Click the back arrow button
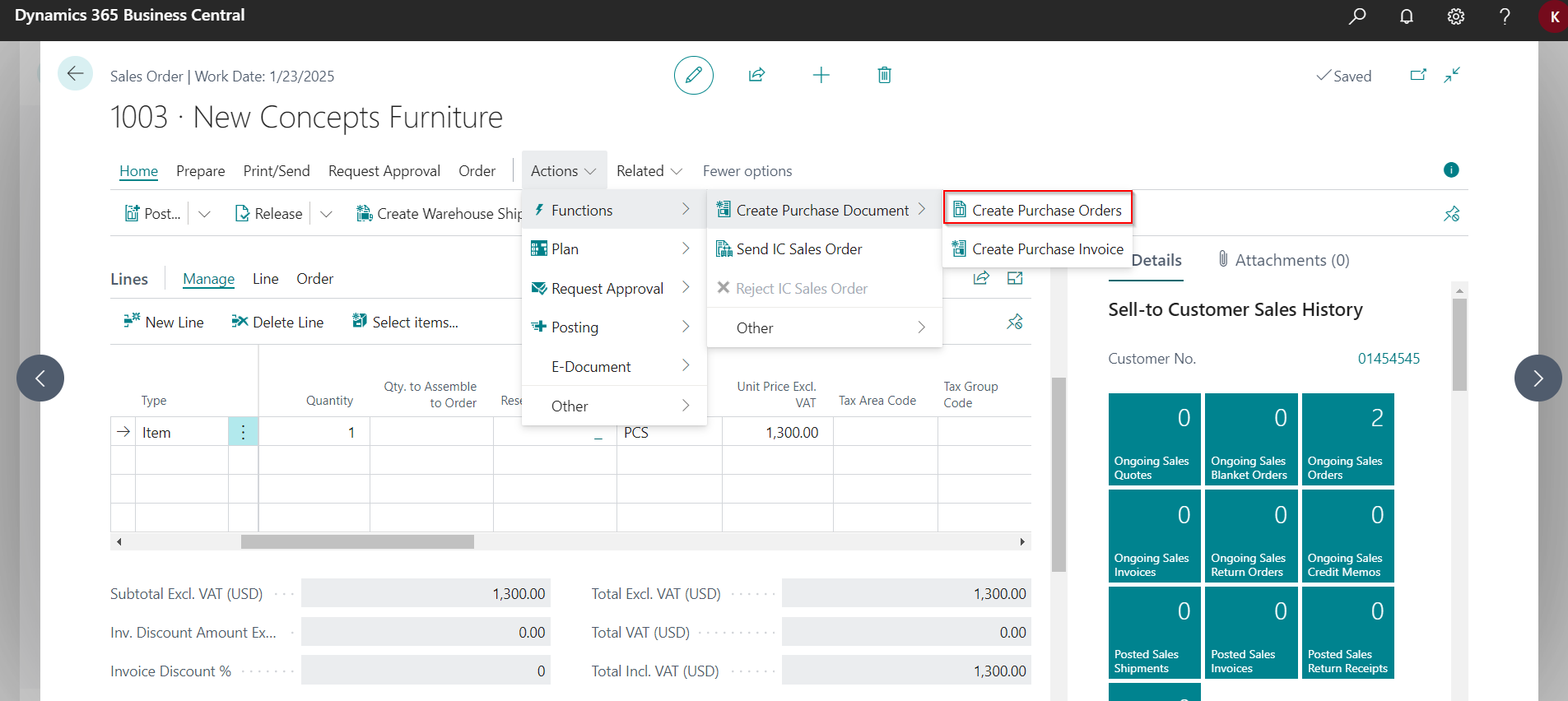1568x701 pixels. 75,74
